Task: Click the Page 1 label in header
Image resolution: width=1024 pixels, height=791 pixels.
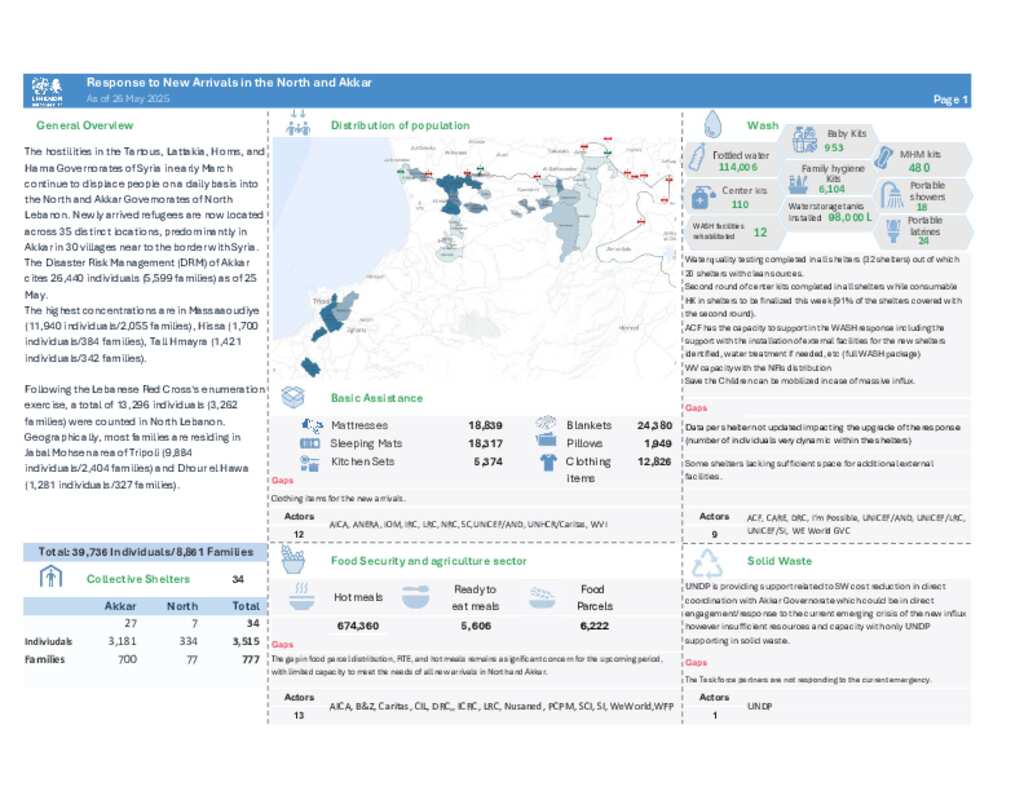Action: tap(949, 99)
